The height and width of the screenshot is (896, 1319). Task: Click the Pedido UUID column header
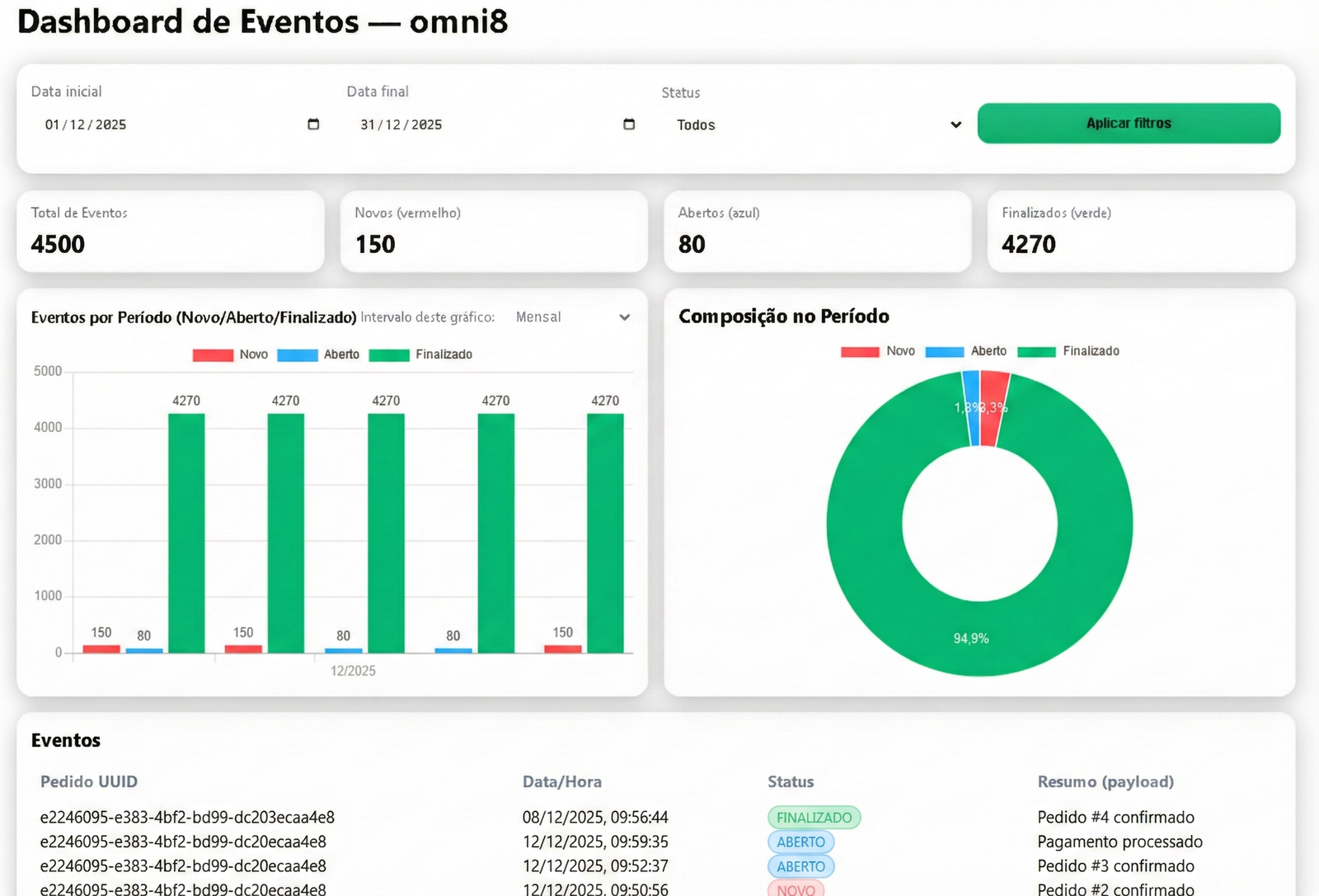pyautogui.click(x=89, y=781)
